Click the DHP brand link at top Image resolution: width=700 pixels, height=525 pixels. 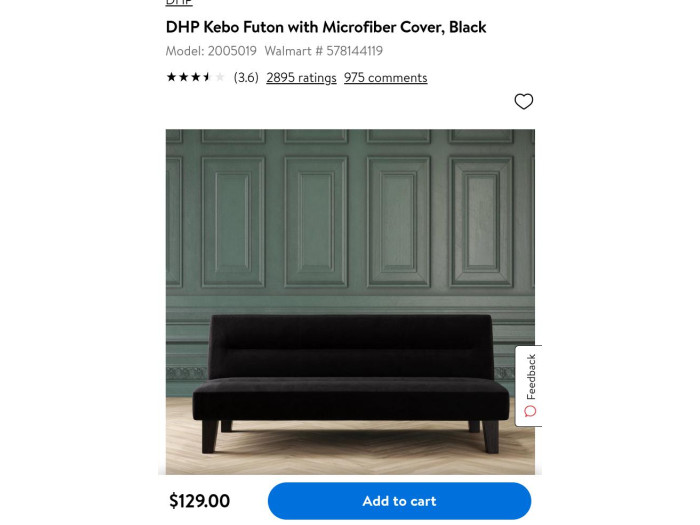(179, 2)
